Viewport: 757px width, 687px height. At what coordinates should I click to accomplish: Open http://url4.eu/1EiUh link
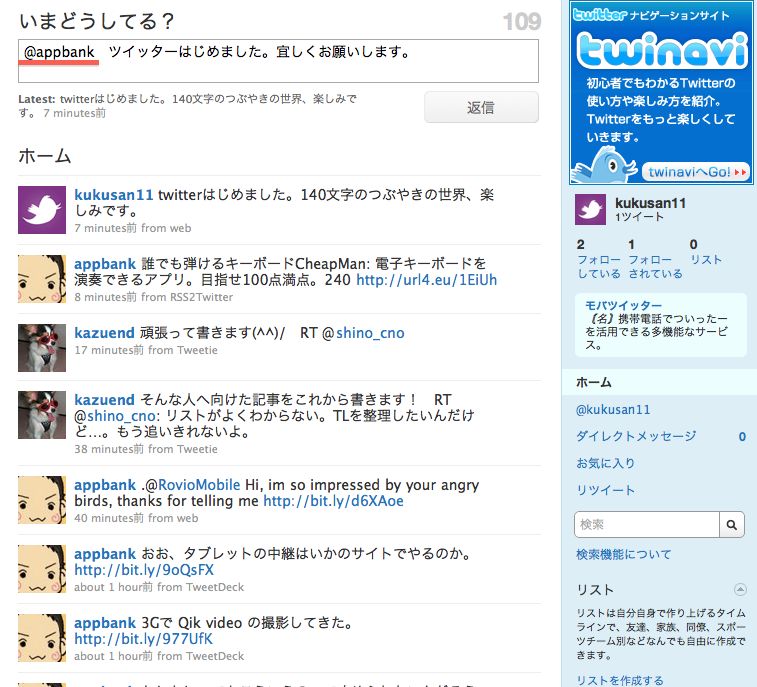427,280
